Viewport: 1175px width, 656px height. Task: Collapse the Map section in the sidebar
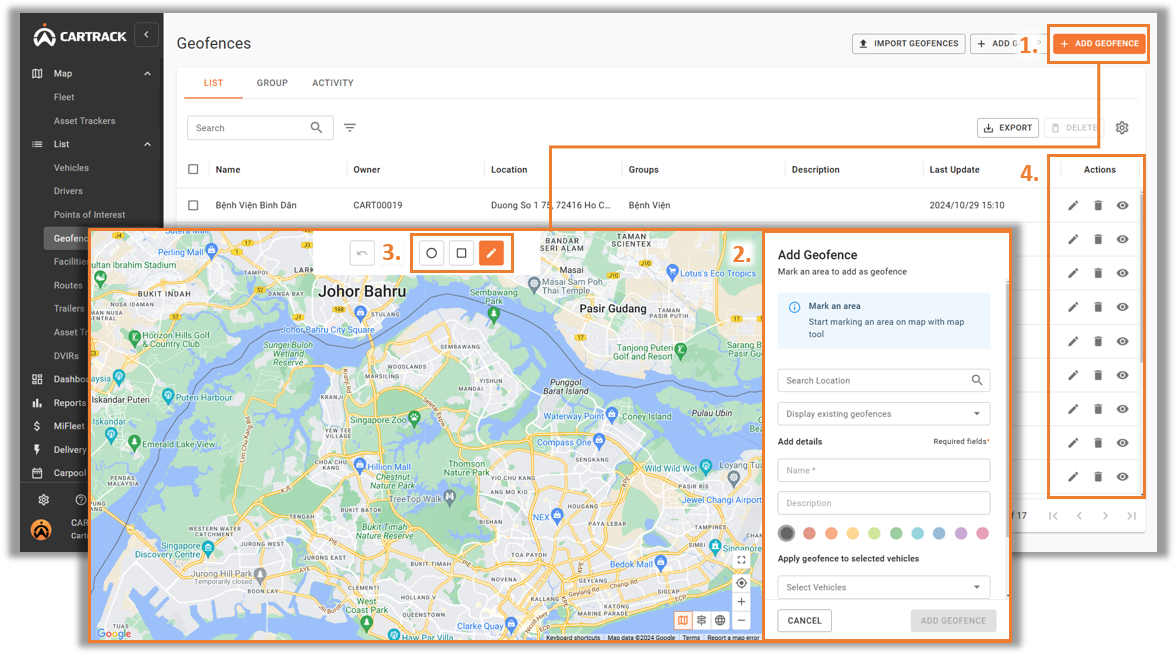(148, 73)
